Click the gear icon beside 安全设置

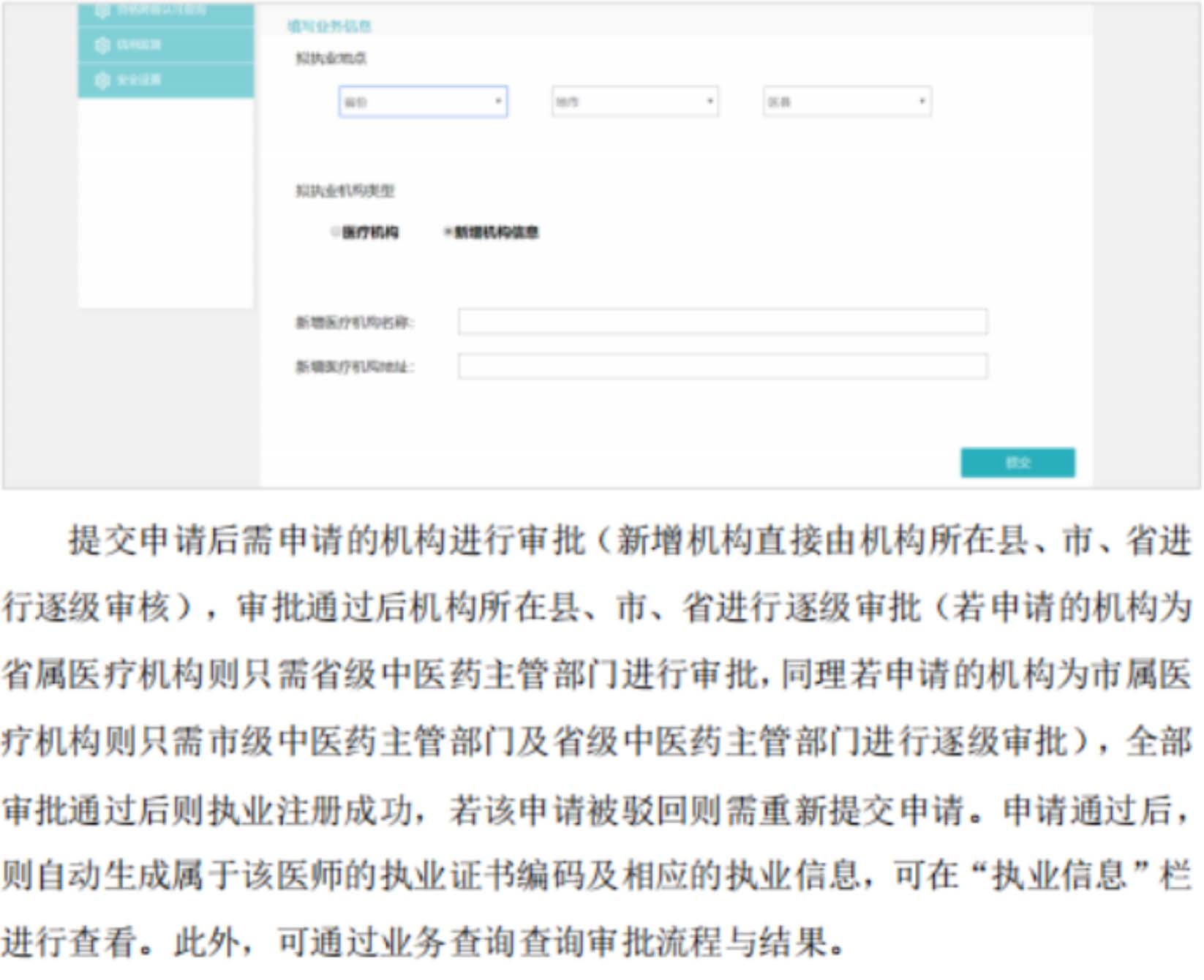[102, 80]
